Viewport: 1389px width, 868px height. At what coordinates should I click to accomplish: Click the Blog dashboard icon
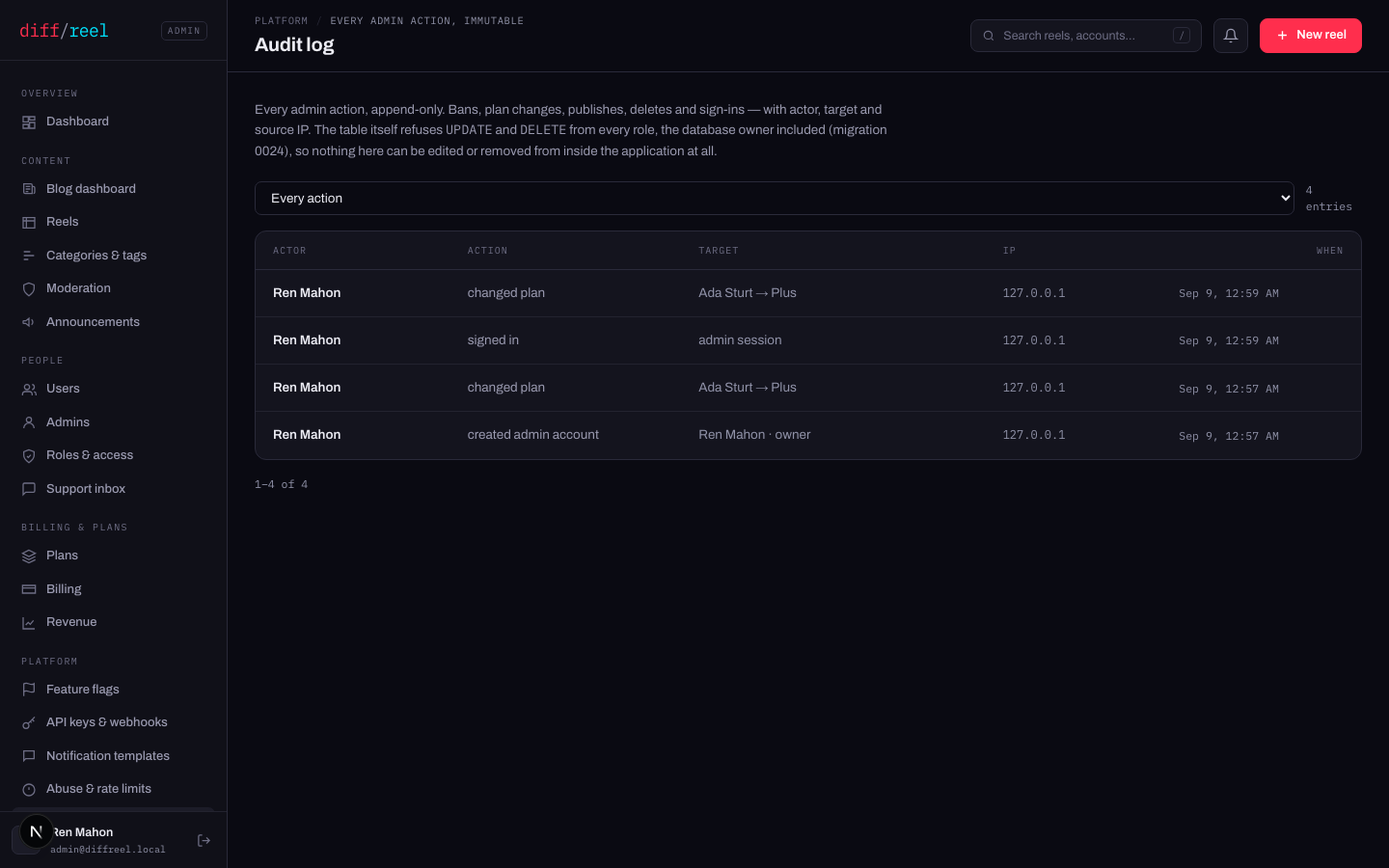29,189
